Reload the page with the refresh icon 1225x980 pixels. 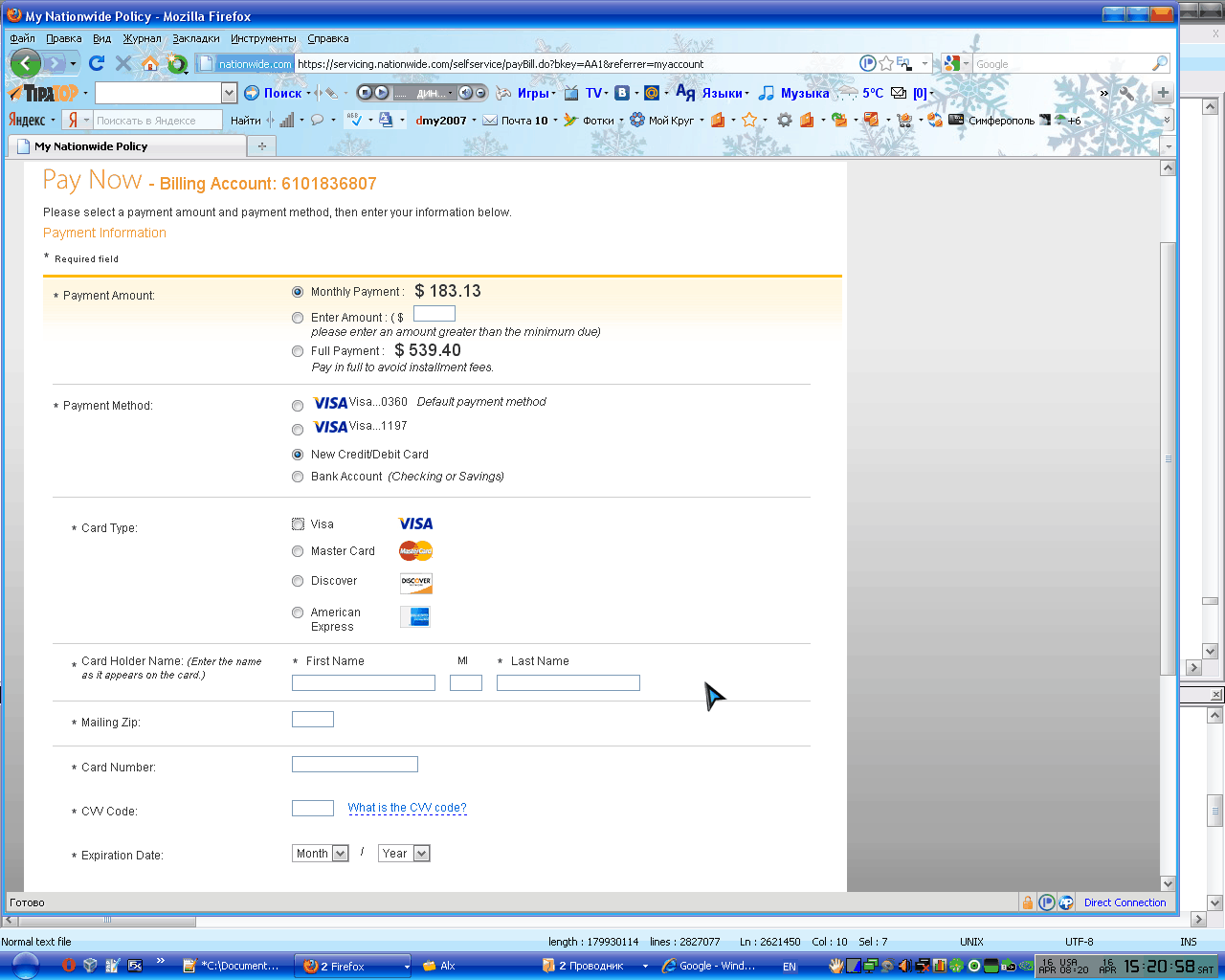pos(96,63)
